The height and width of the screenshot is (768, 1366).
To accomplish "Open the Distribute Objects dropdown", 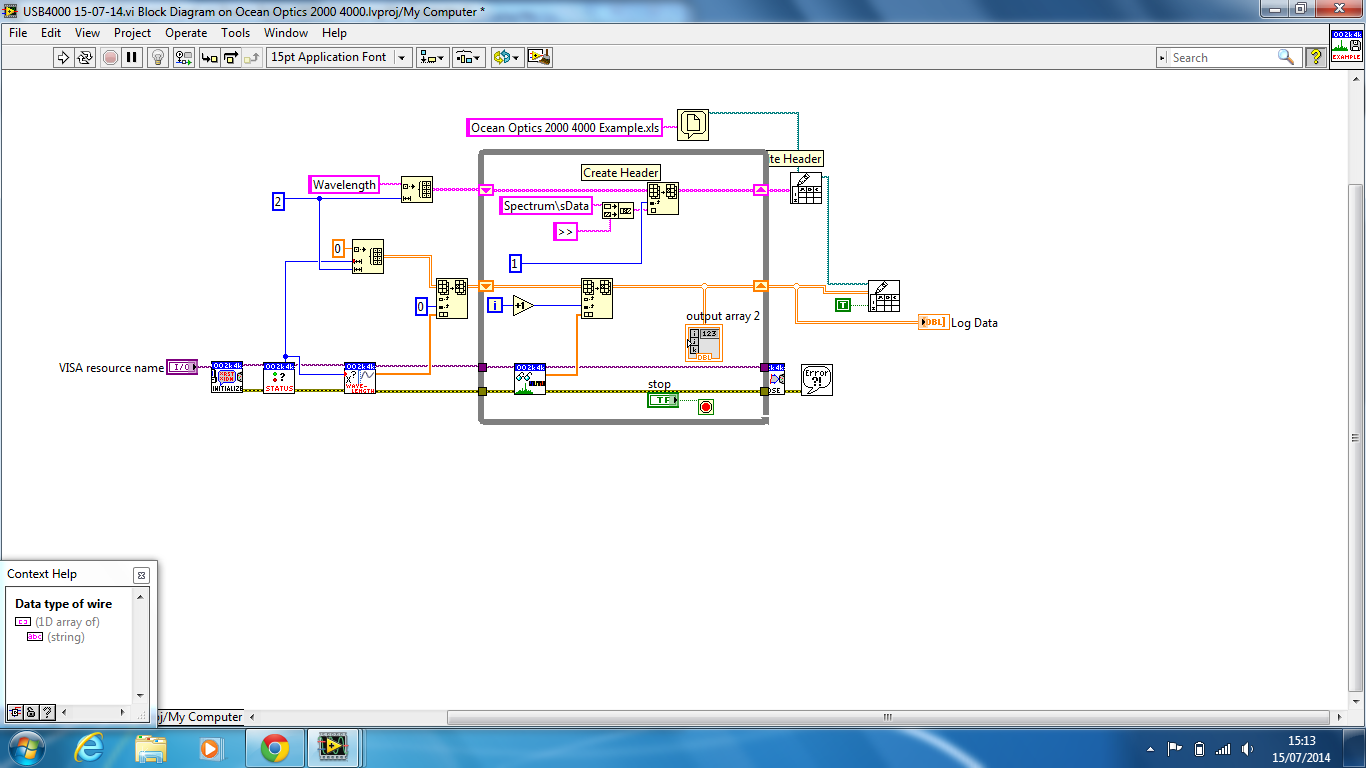I will [x=468, y=57].
